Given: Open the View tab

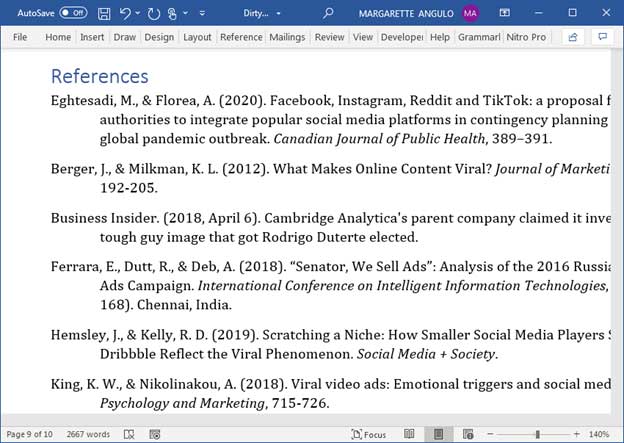Looking at the screenshot, I should tap(363, 37).
